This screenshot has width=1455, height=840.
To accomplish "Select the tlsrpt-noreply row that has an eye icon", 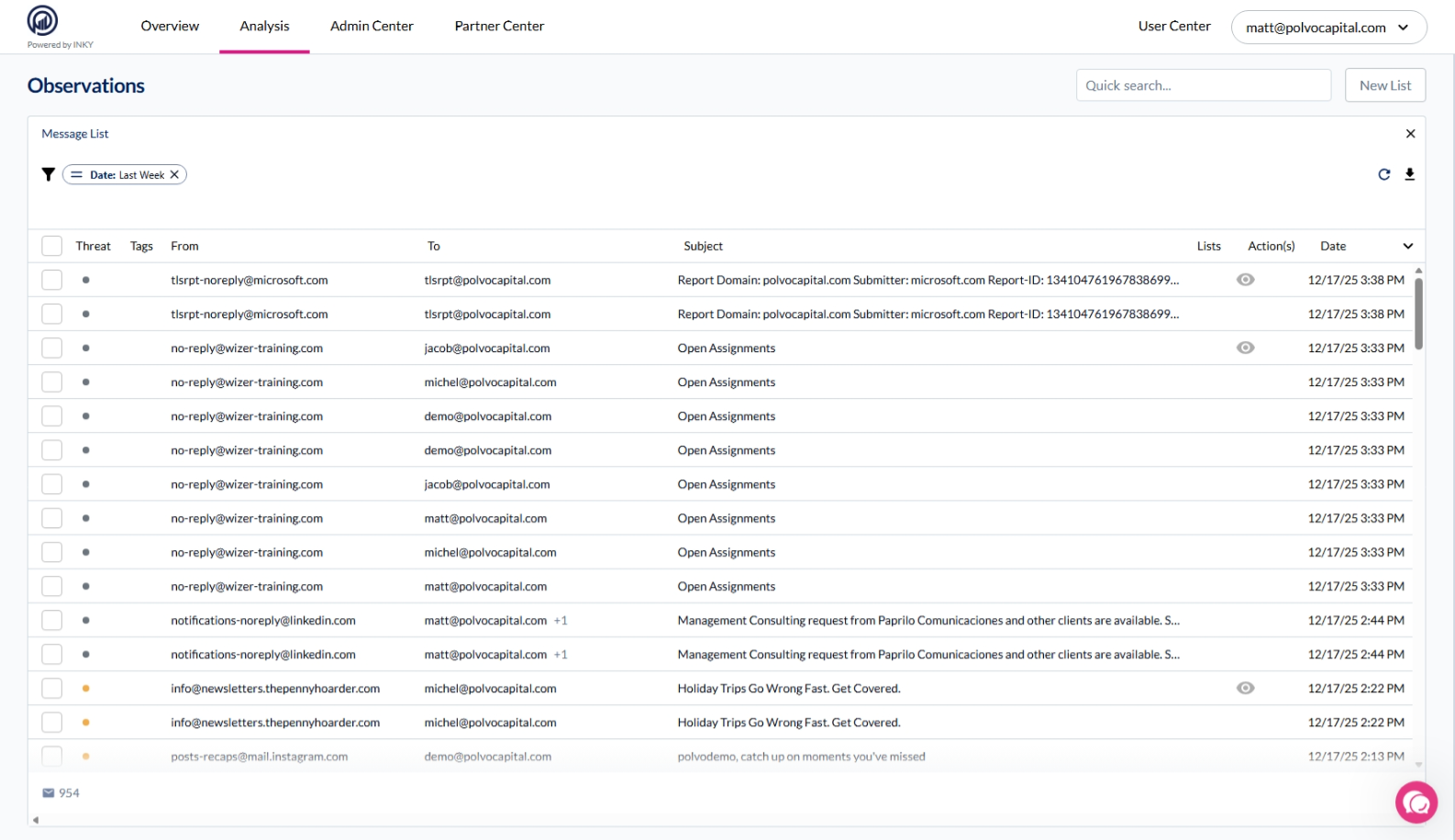I will point(52,280).
